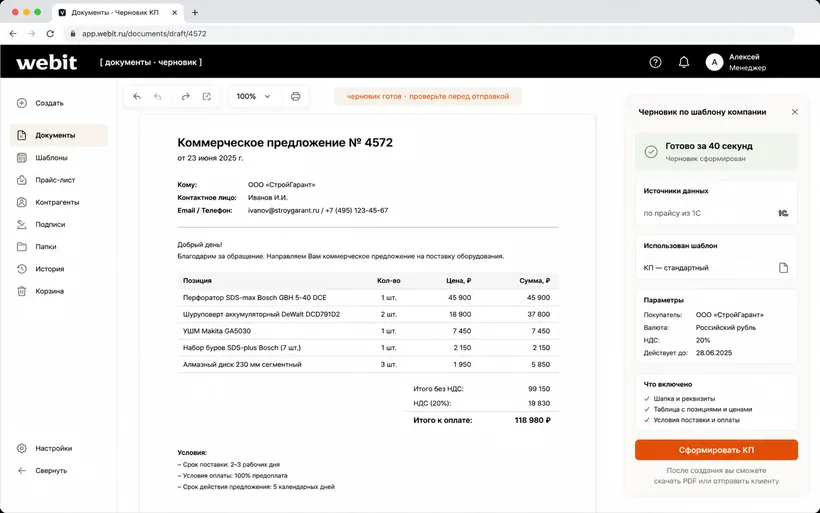Click the Таблица с позициями и ценами item
This screenshot has width=820, height=513.
click(698, 409)
